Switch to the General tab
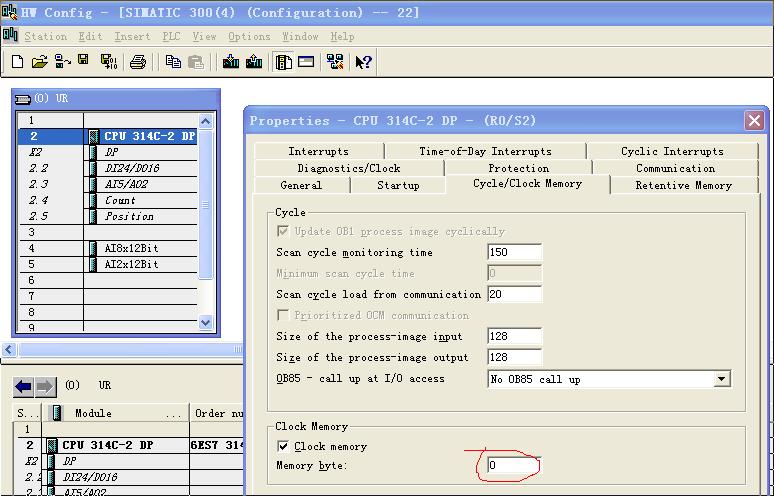774x496 pixels. point(301,185)
